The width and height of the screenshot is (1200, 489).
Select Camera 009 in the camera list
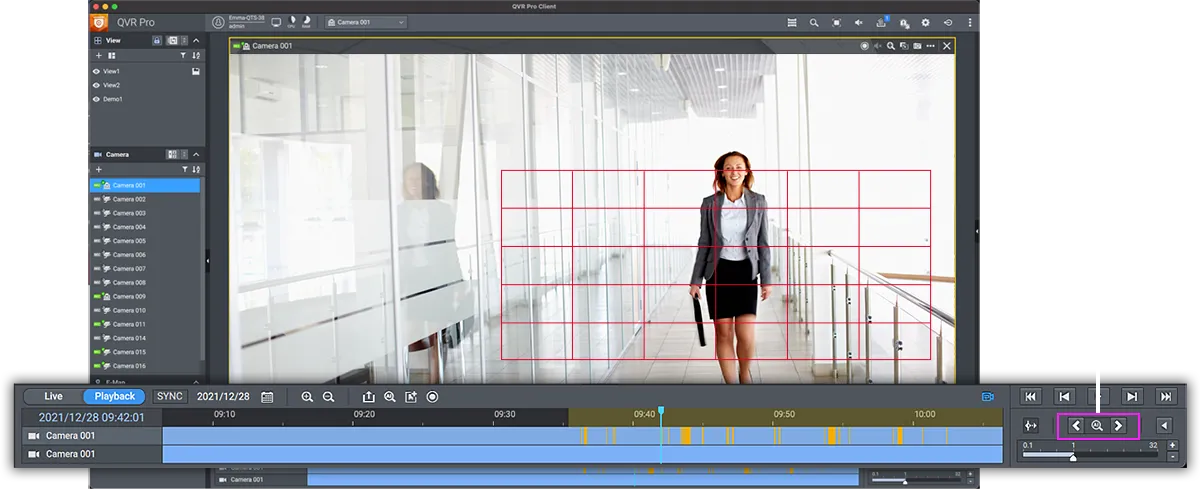[128, 297]
